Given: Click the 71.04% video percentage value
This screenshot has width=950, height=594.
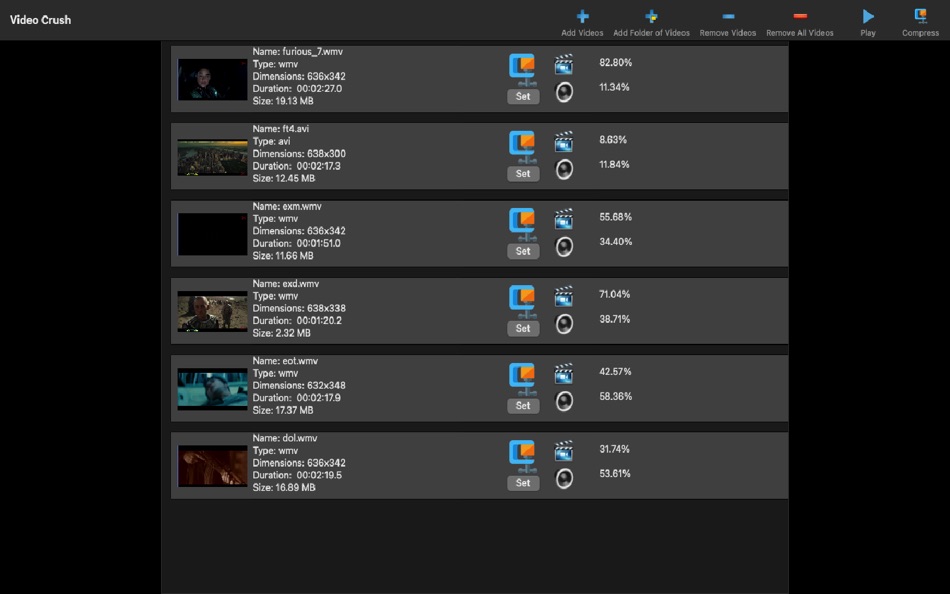Looking at the screenshot, I should pos(615,295).
